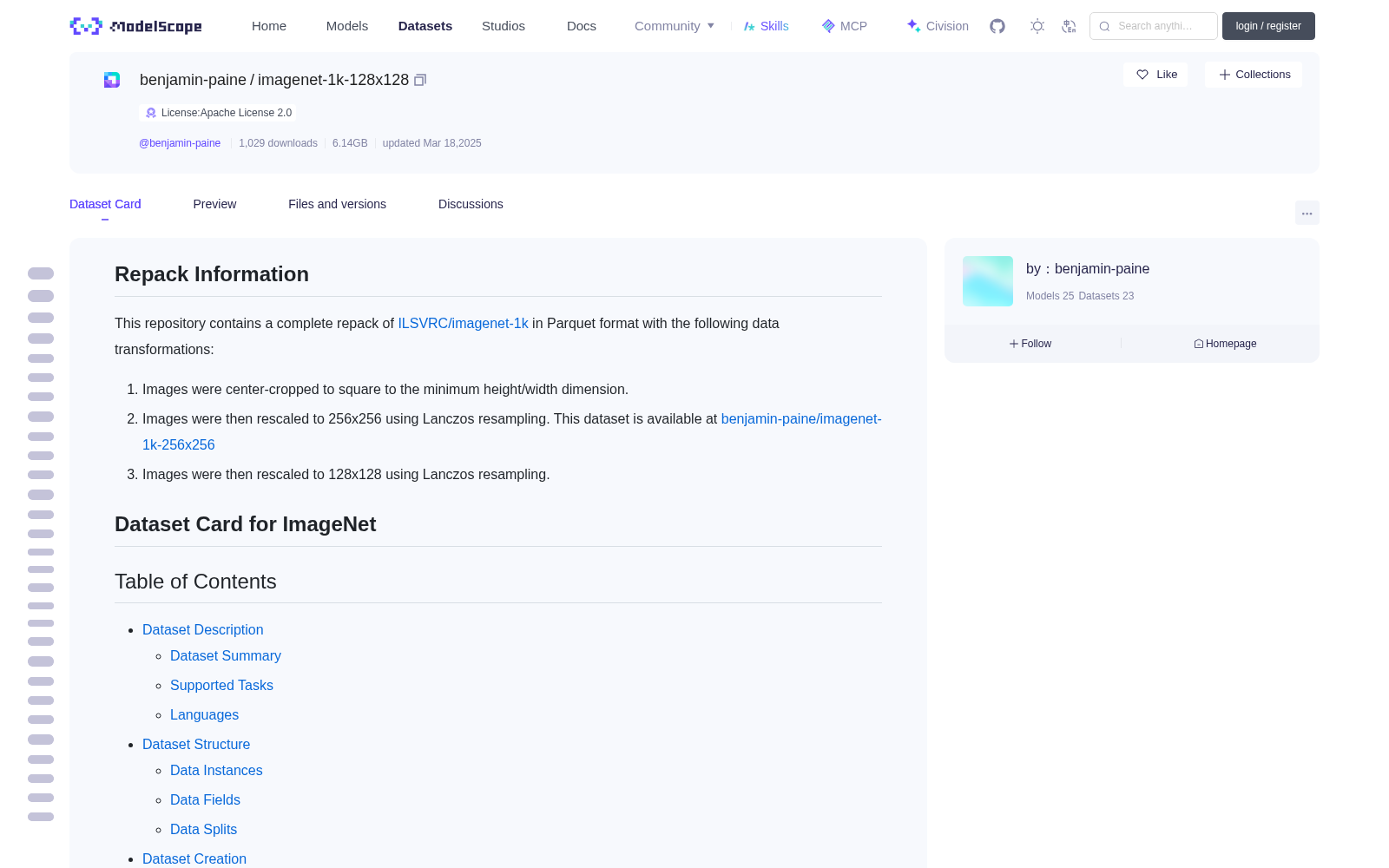The width and height of the screenshot is (1389, 868).
Task: Open the Files and versions tab
Action: tap(337, 204)
